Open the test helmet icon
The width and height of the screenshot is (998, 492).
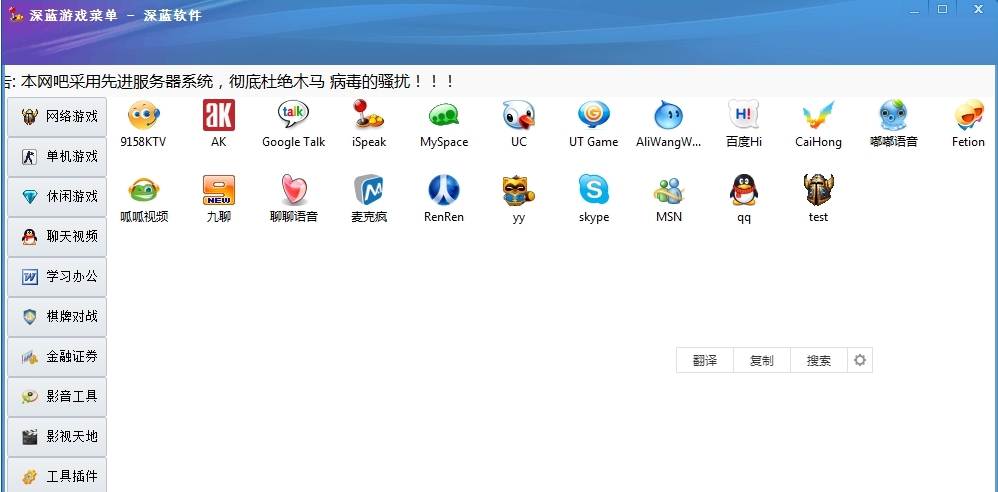point(819,190)
